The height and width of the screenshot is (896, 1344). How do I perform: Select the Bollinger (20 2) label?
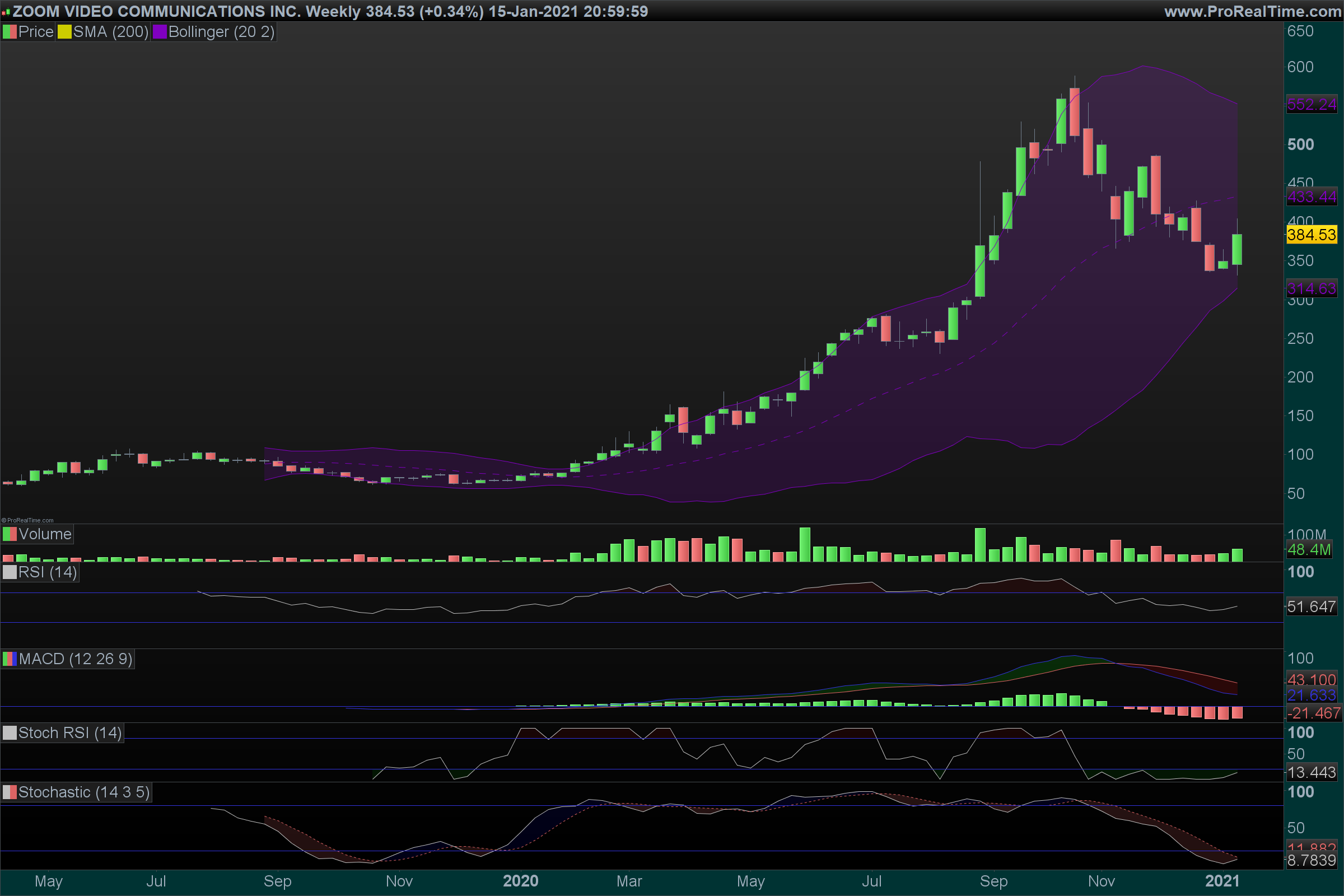click(221, 32)
